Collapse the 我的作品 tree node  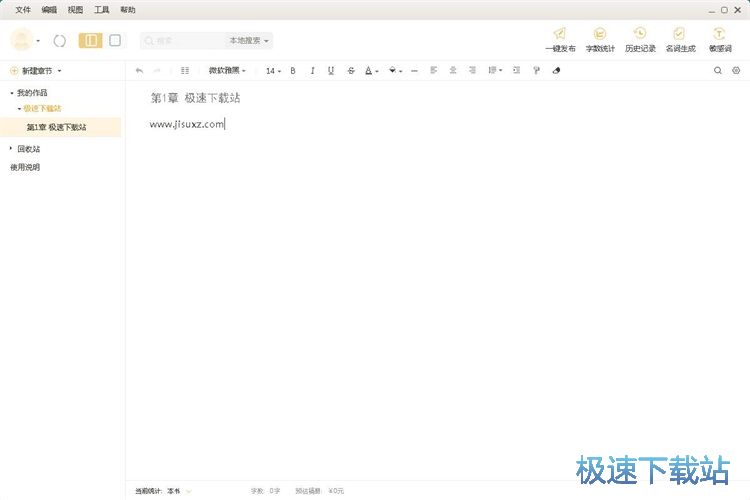12,93
